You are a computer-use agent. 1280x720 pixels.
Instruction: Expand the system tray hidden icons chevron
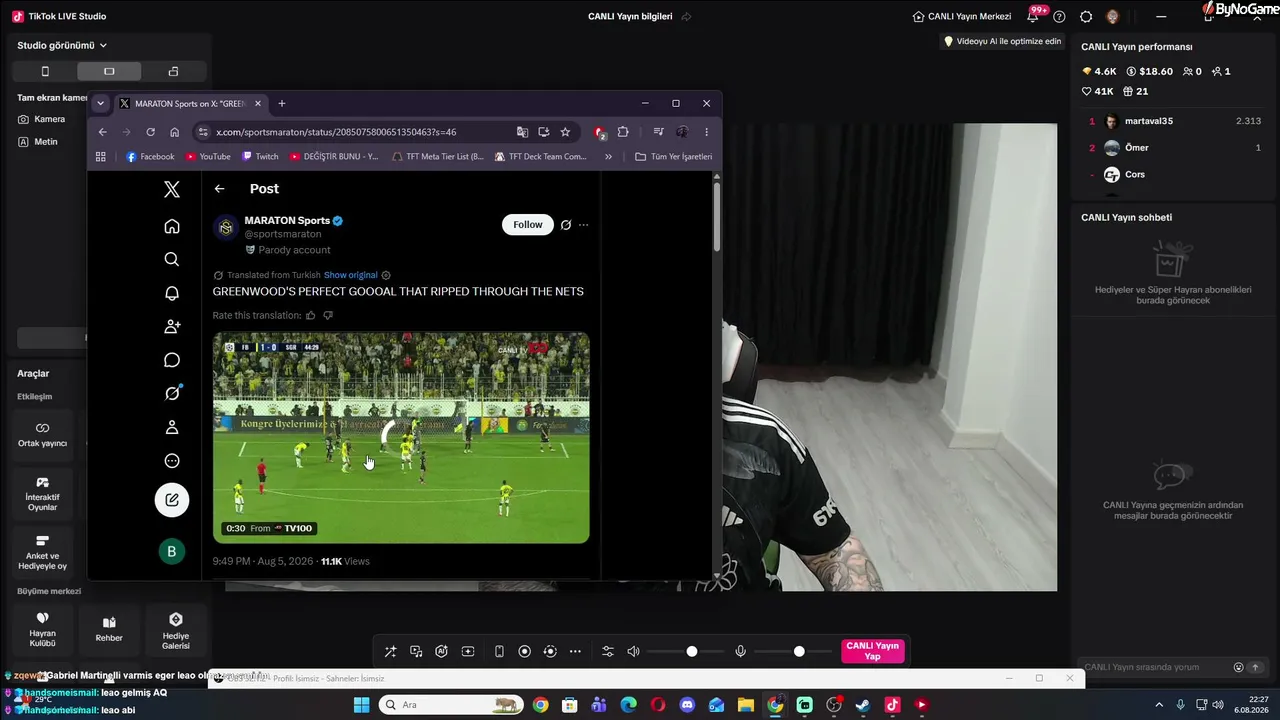(1159, 705)
